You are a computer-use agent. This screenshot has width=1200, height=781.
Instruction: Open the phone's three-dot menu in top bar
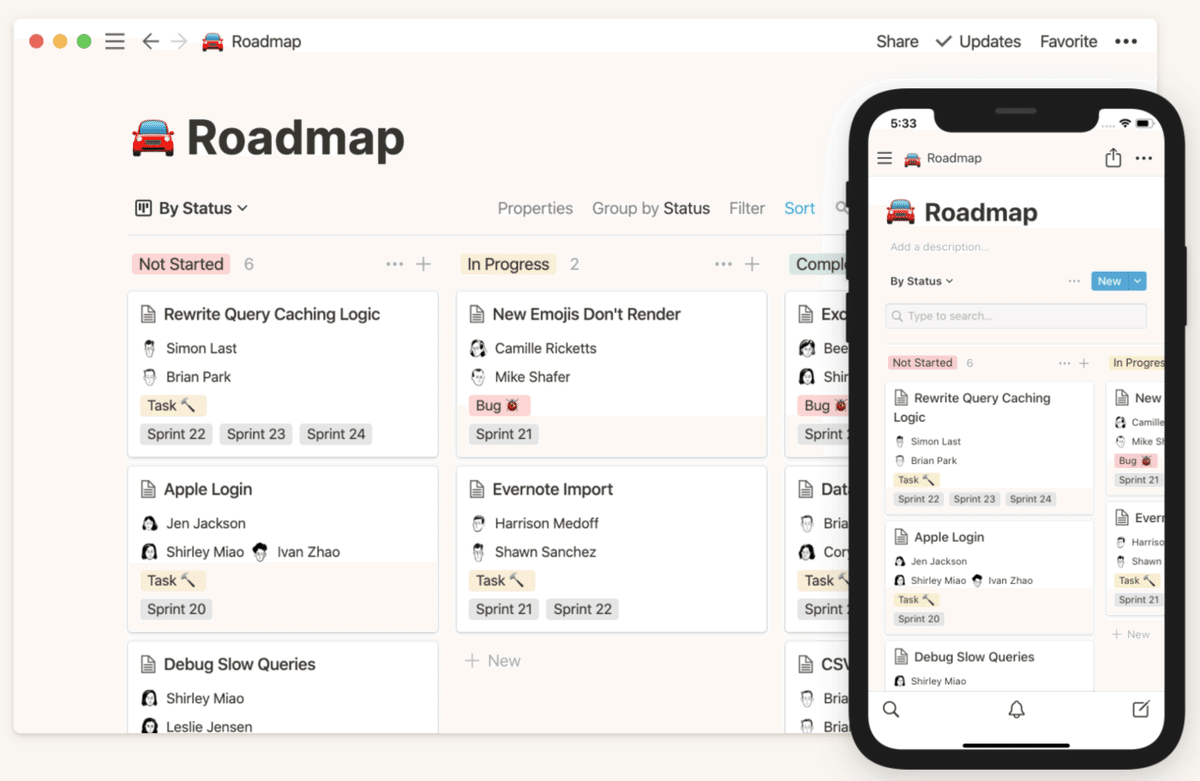pos(1144,158)
